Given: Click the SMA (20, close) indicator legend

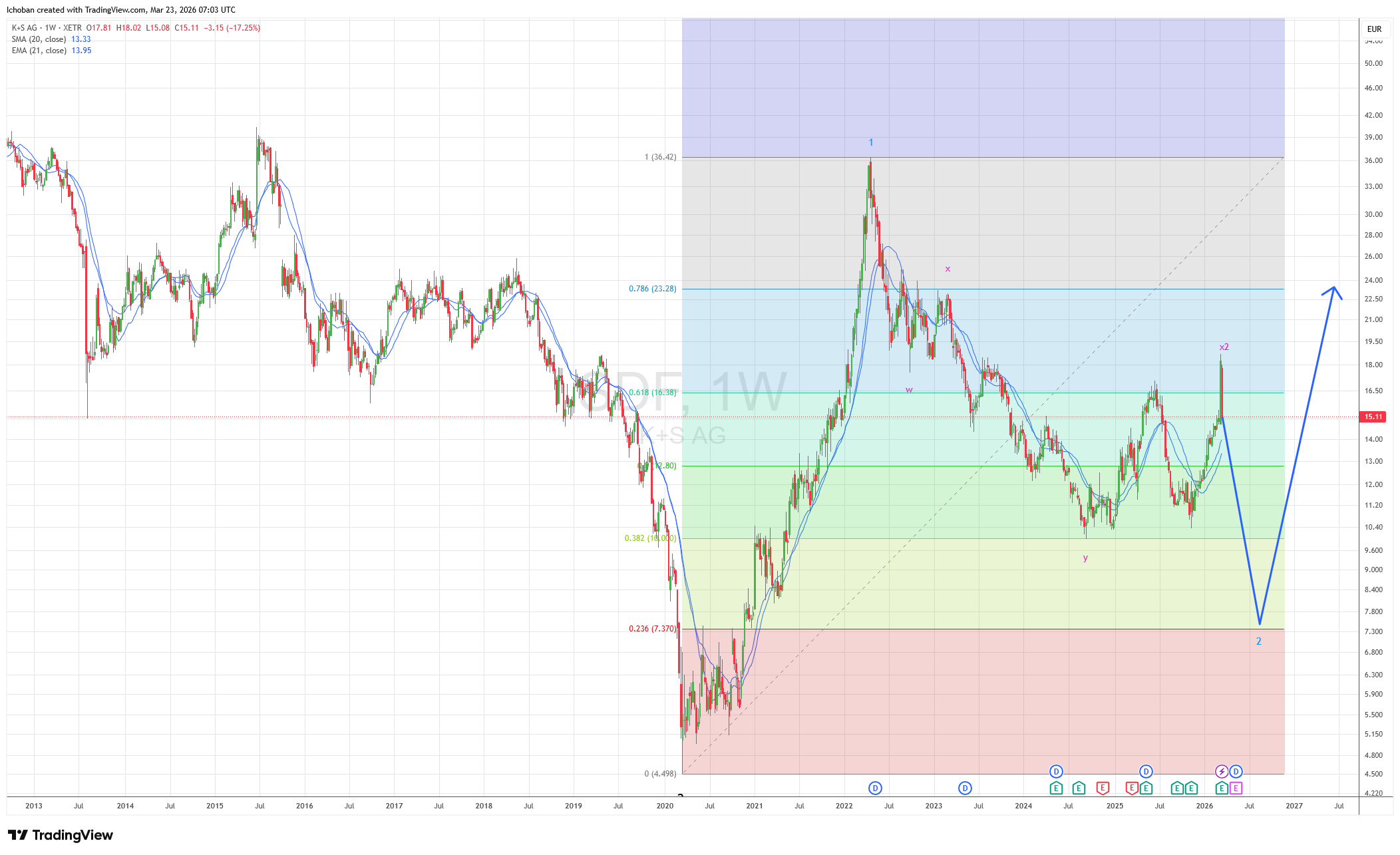Looking at the screenshot, I should tap(40, 39).
